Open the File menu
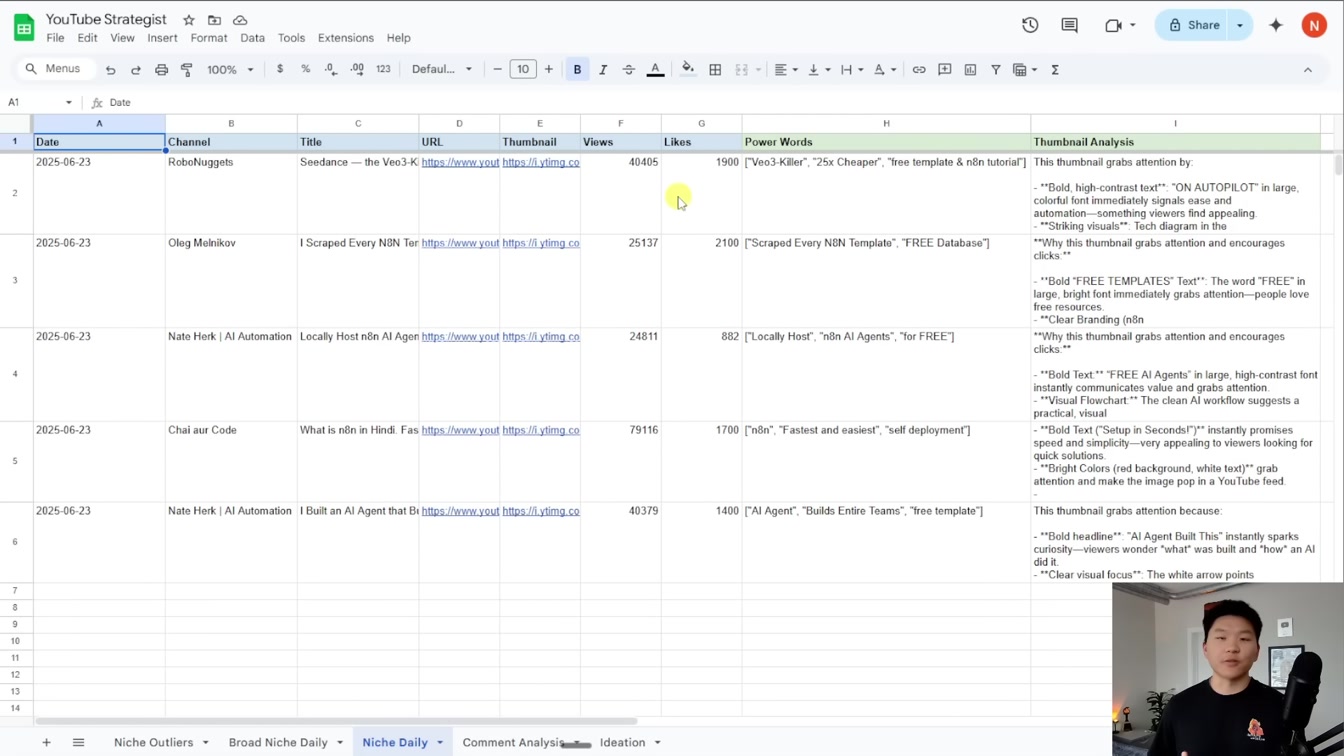This screenshot has width=1344, height=756. tap(55, 38)
